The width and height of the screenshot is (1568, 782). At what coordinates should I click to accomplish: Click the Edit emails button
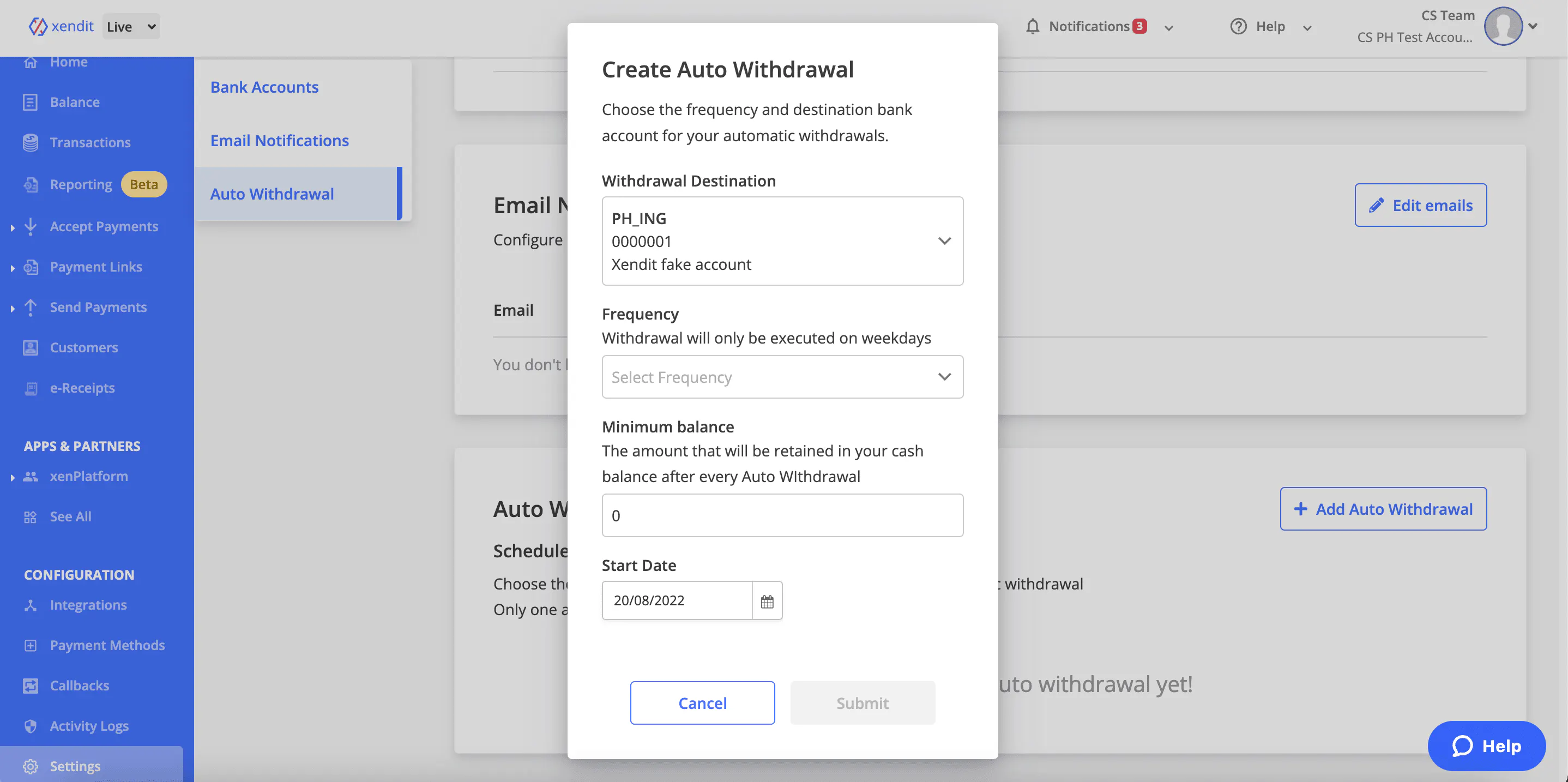[1420, 205]
